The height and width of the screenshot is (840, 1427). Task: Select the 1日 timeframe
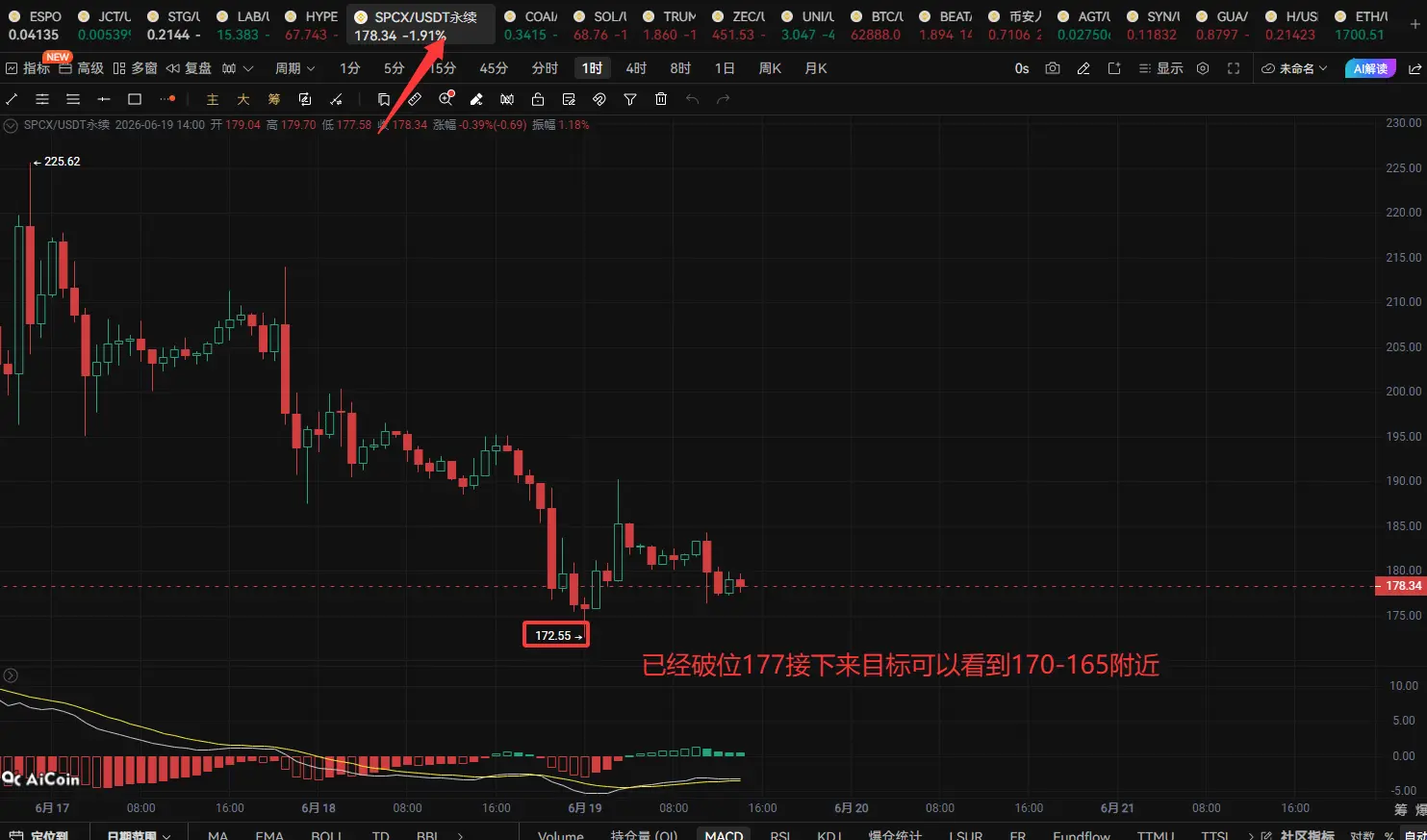coord(725,68)
